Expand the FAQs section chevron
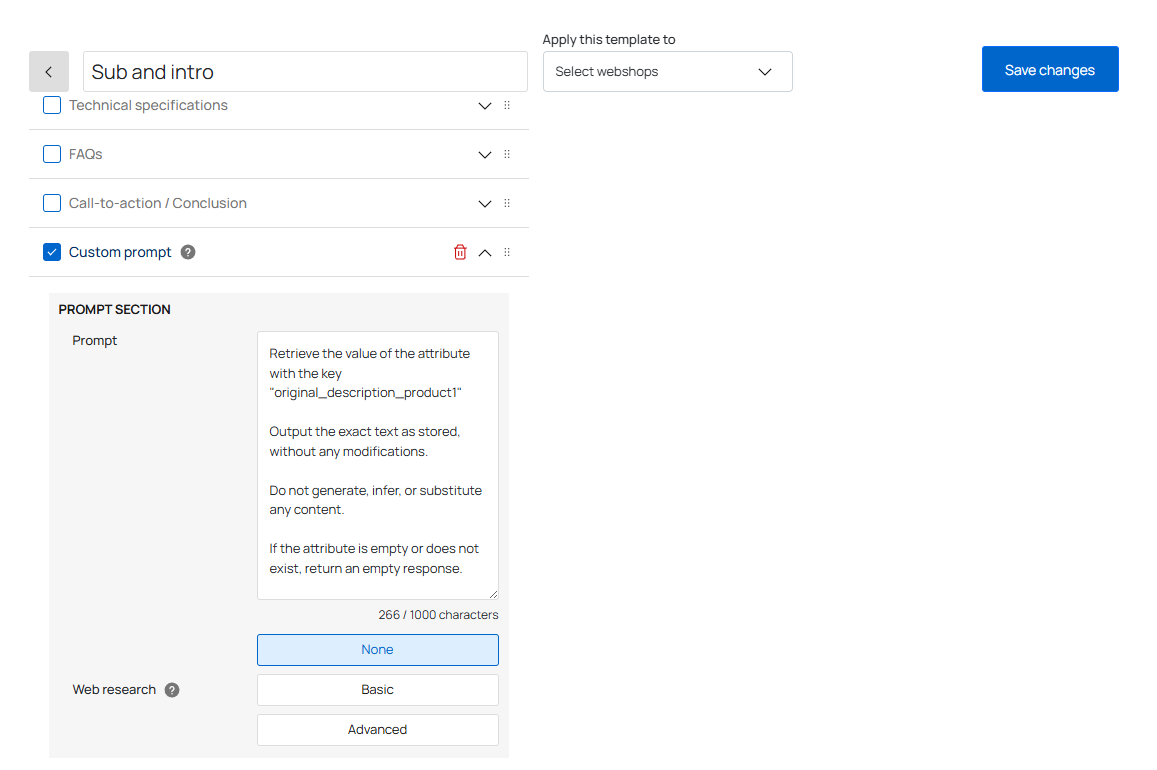 [x=485, y=155]
